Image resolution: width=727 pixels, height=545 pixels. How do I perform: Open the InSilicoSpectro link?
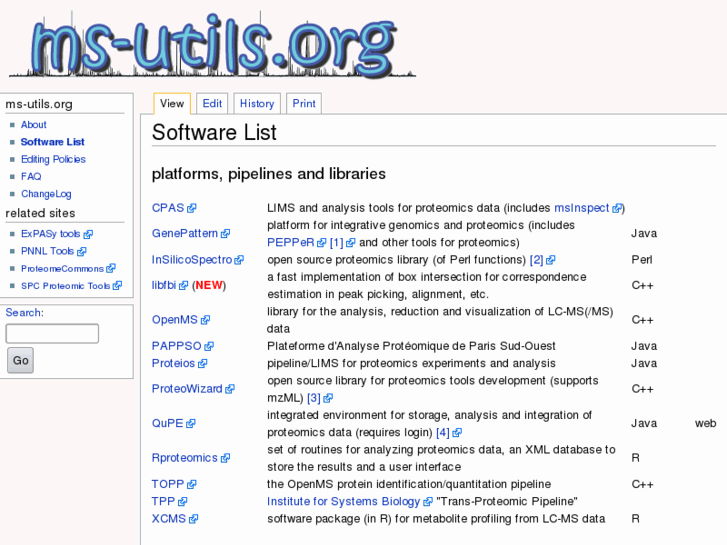click(x=192, y=260)
